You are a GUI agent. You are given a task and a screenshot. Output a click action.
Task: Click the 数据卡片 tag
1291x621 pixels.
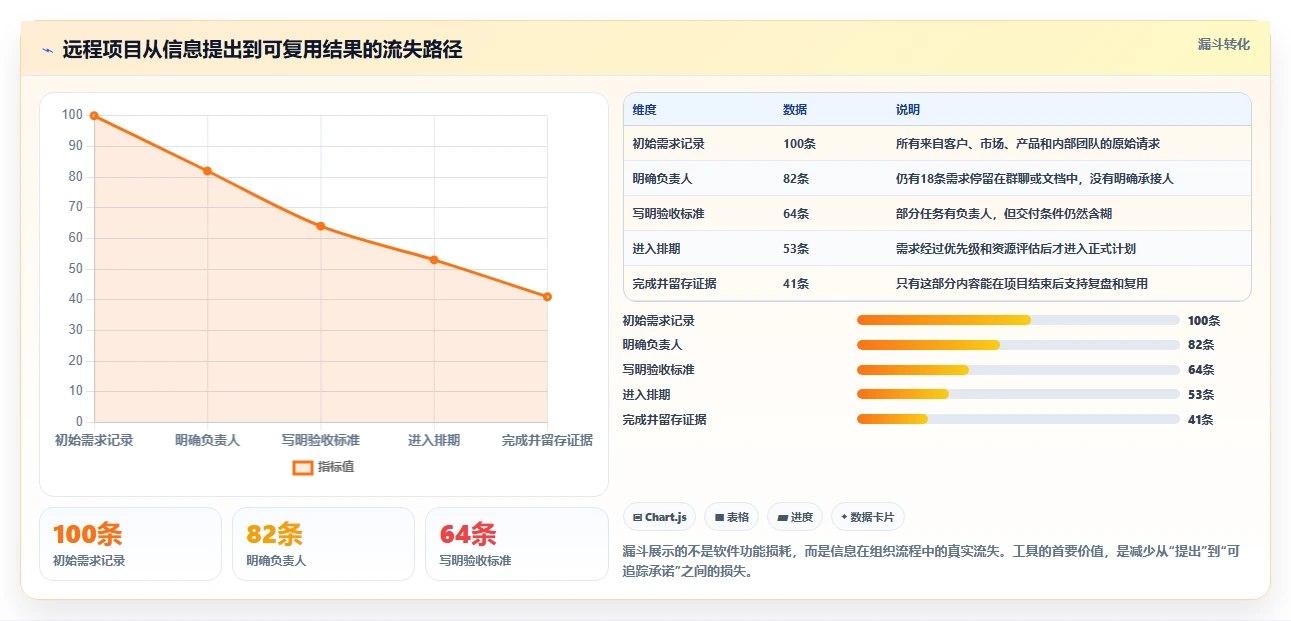point(868,517)
